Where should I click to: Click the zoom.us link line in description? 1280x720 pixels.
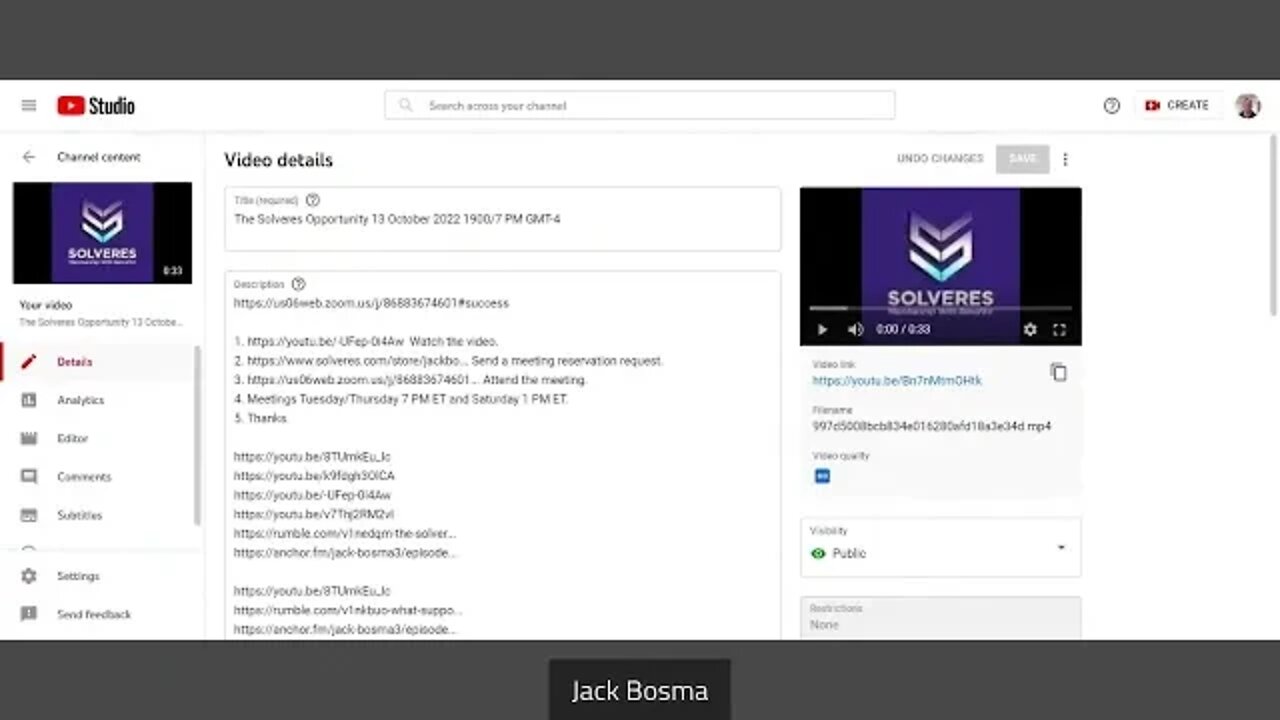(x=371, y=303)
